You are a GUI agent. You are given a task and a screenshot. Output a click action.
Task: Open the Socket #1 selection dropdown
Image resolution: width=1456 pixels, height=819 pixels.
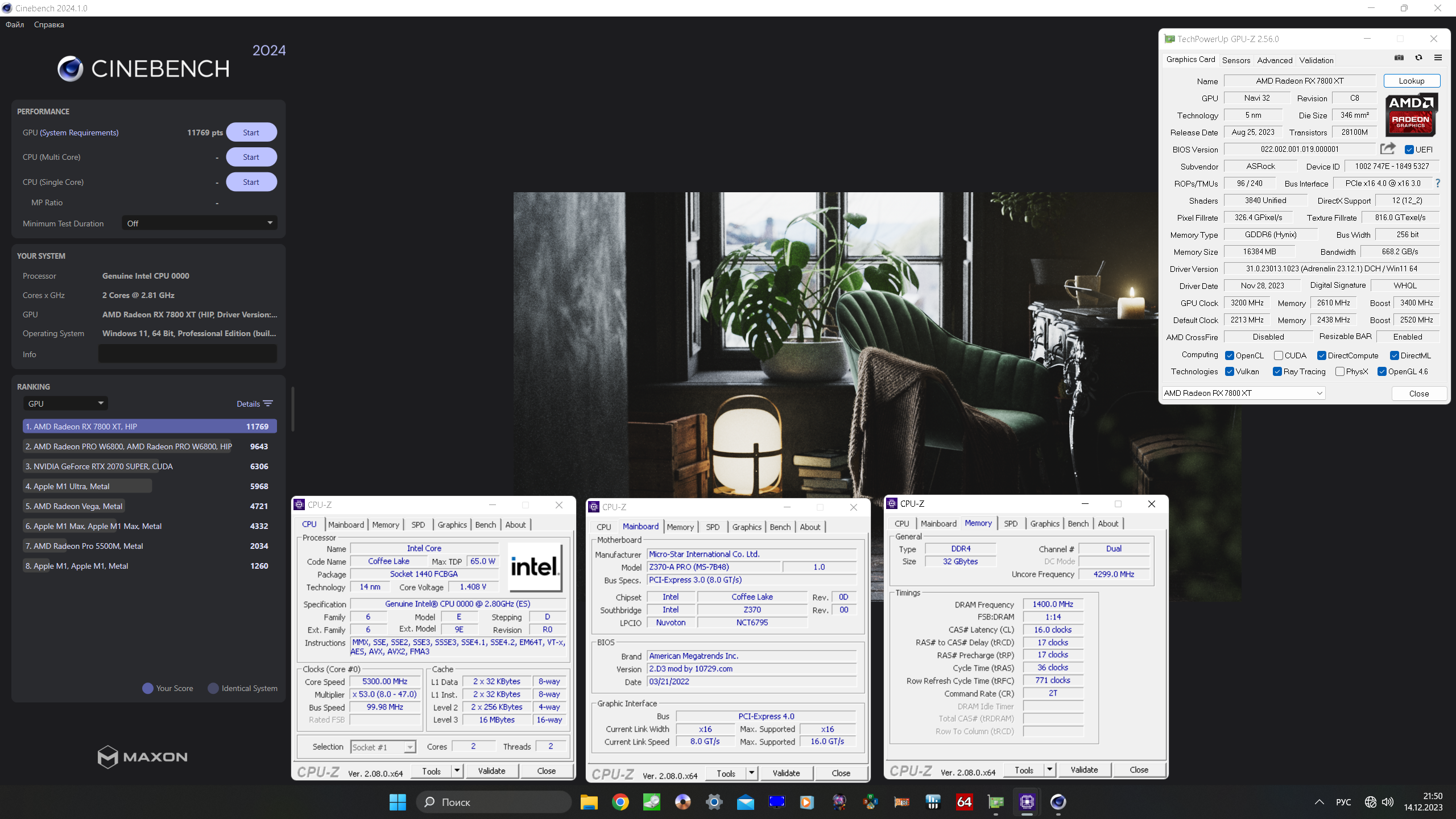[383, 747]
